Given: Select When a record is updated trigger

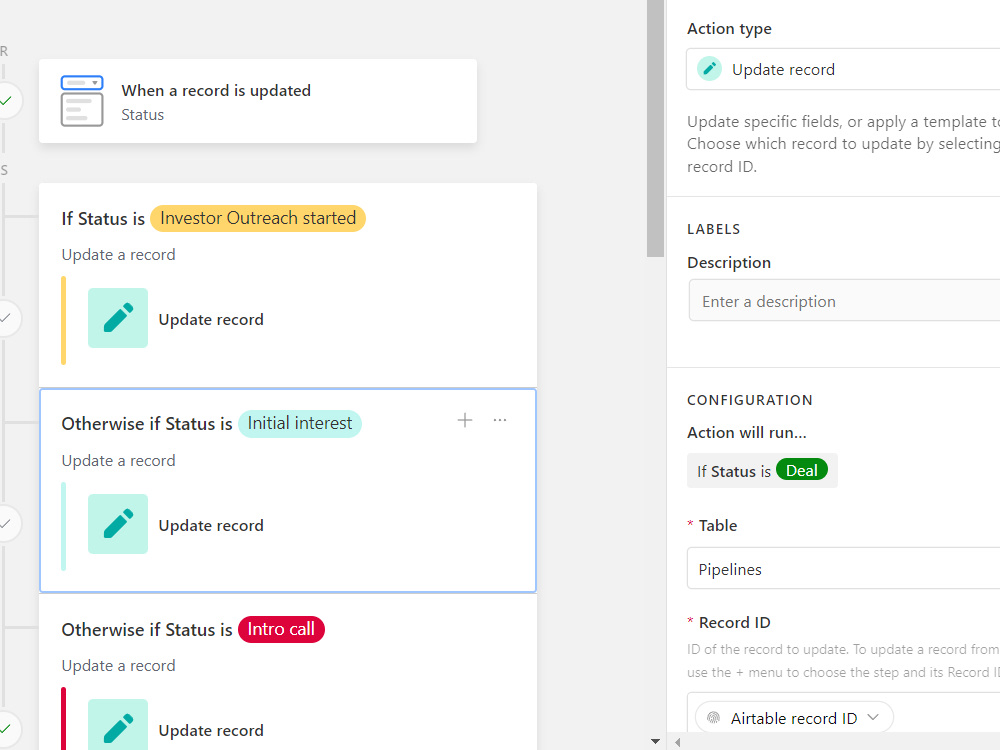Looking at the screenshot, I should coord(258,101).
